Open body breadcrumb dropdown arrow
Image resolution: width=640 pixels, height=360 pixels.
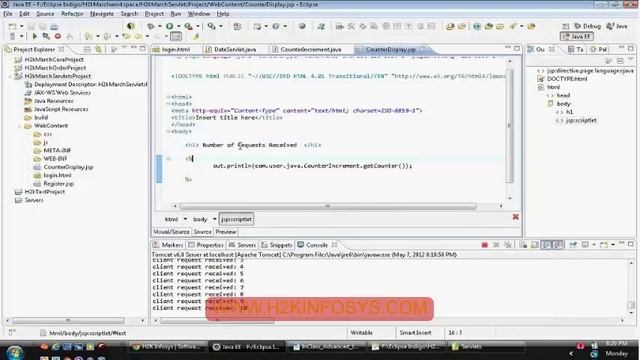[214, 219]
